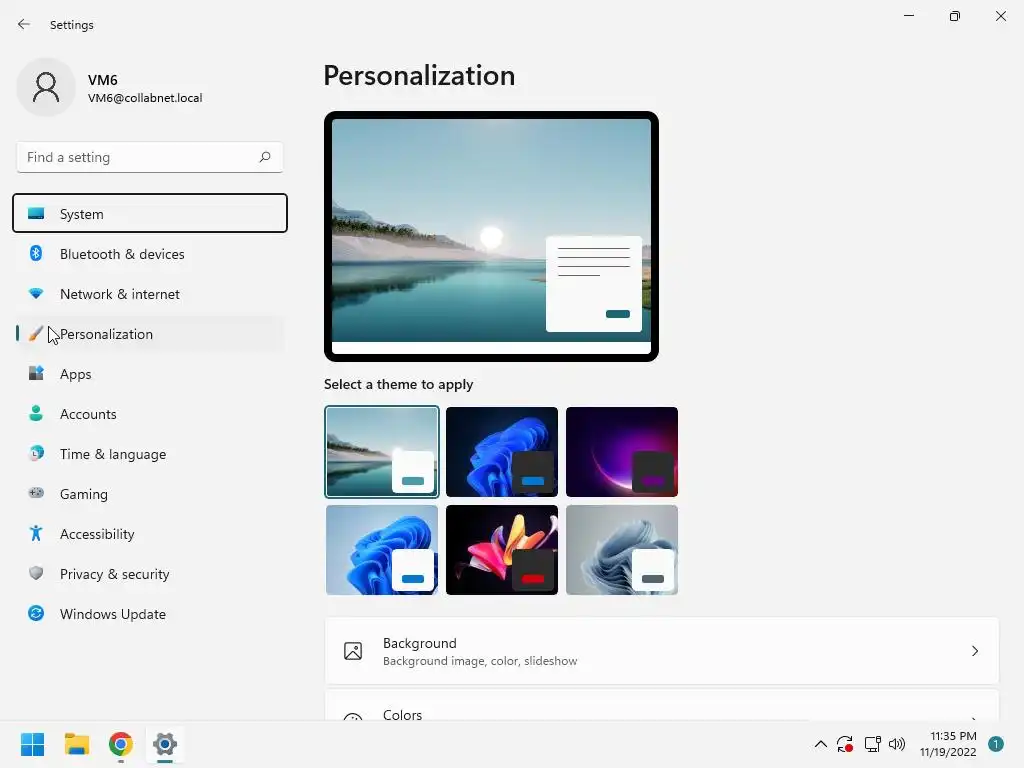Click the large desktop theme preview
This screenshot has width=1024, height=768.
[x=491, y=236]
